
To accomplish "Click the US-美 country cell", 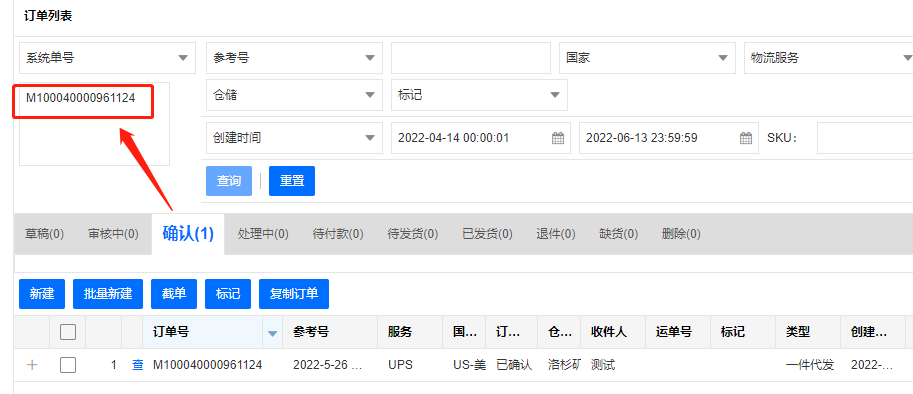I will point(469,365).
